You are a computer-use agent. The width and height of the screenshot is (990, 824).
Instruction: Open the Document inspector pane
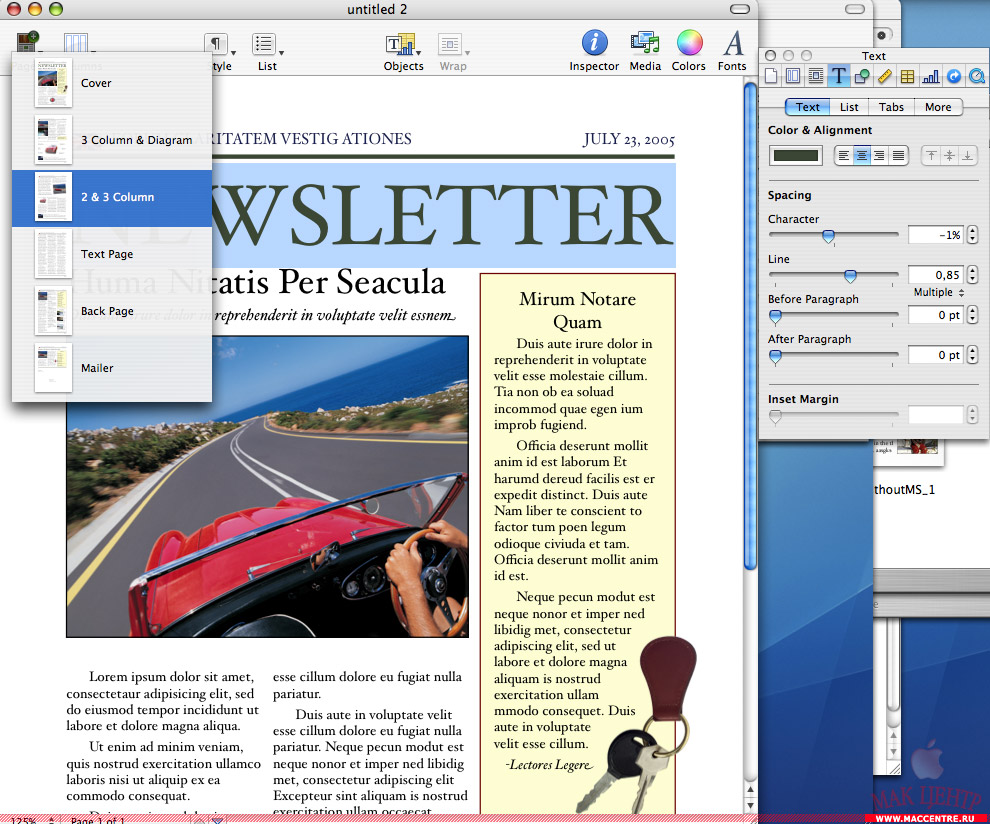pyautogui.click(x=771, y=76)
